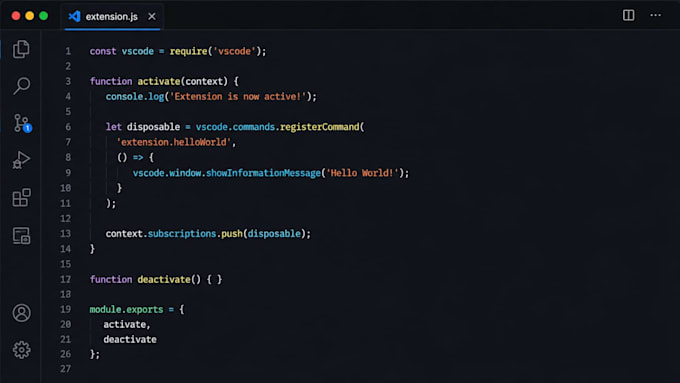
Task: Click the 'deactivate' function name on line 17
Action: point(164,279)
